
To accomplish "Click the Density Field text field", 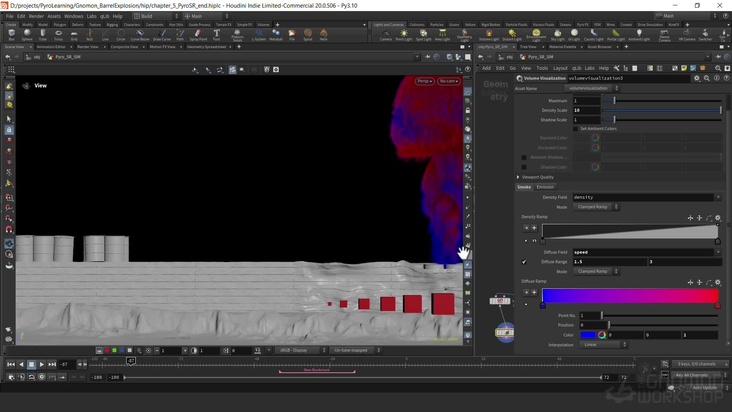I will pyautogui.click(x=643, y=197).
